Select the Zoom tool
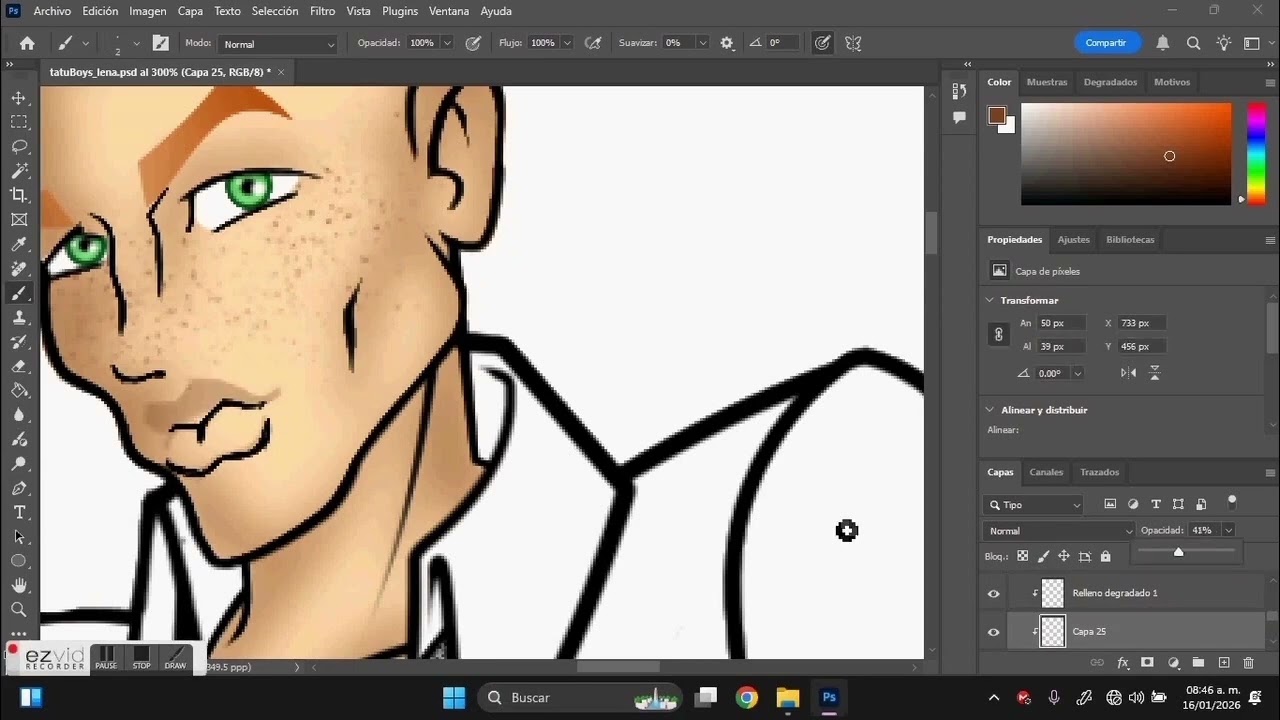 click(19, 609)
